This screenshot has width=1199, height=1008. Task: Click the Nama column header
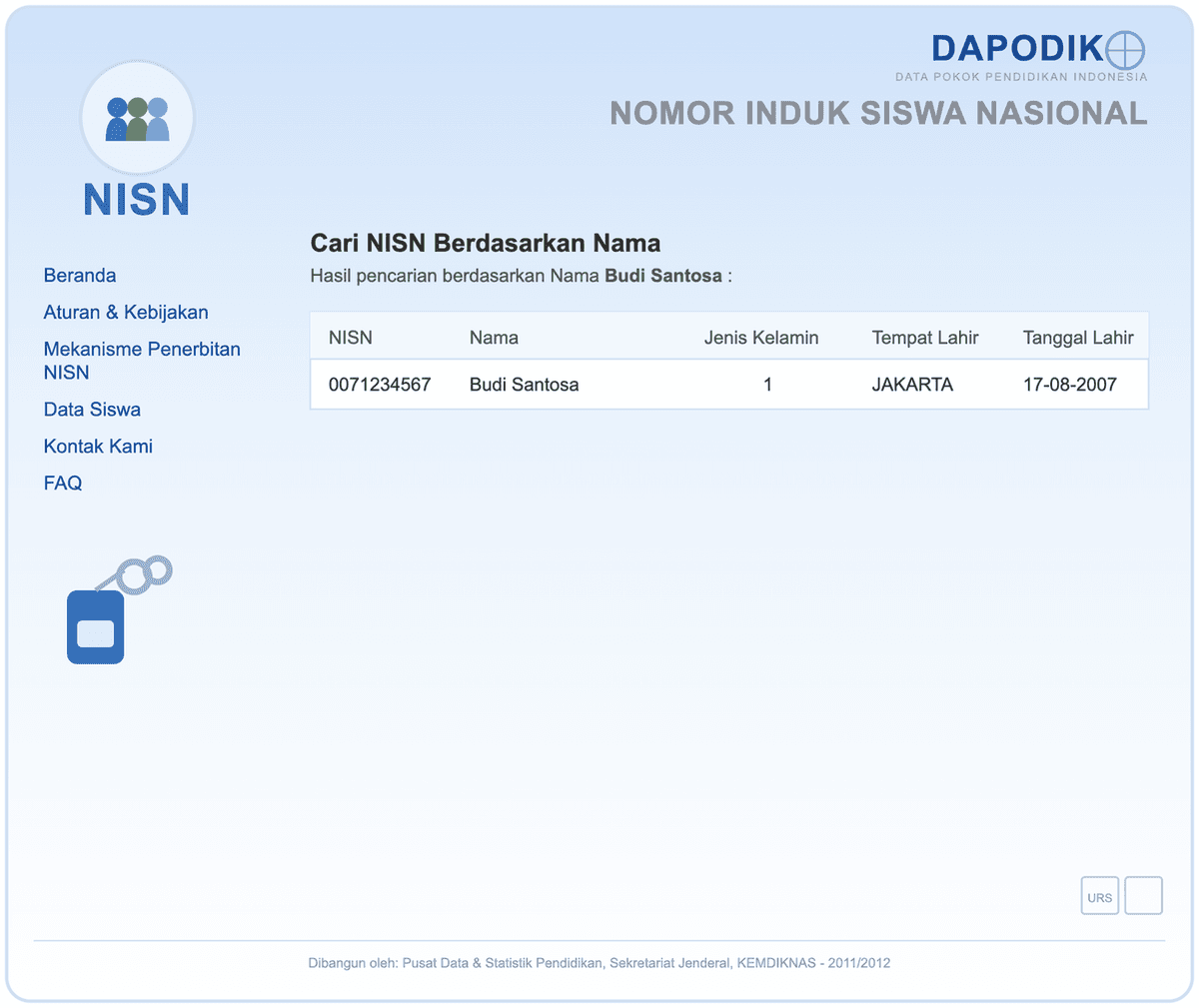coord(494,338)
